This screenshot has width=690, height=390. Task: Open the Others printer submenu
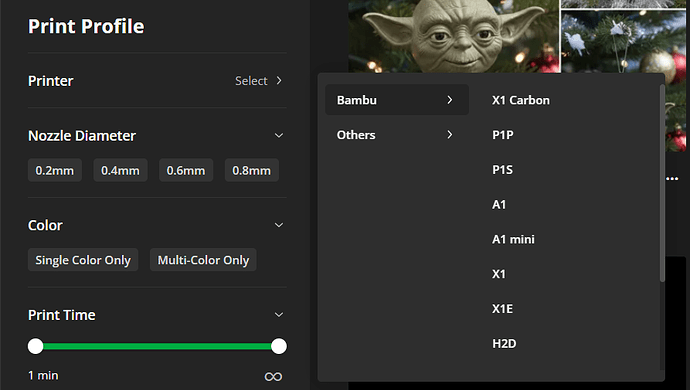coord(396,135)
